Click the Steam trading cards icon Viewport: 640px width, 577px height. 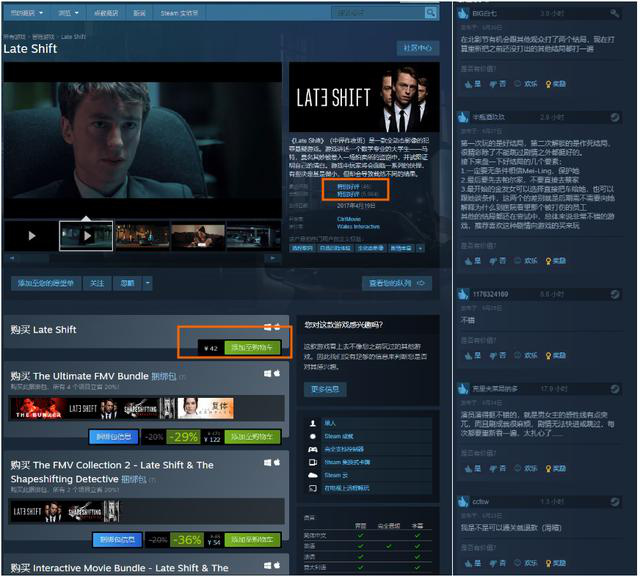coord(313,462)
